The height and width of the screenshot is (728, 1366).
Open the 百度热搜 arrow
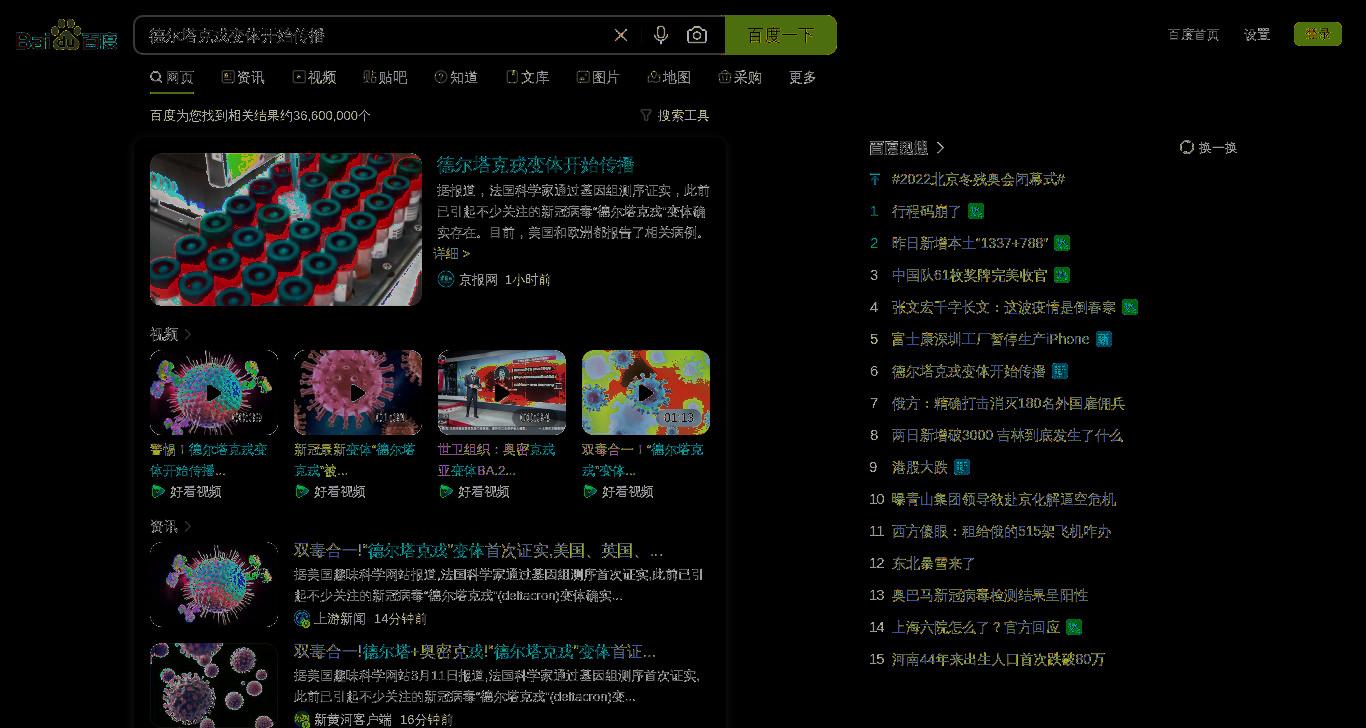pos(939,147)
